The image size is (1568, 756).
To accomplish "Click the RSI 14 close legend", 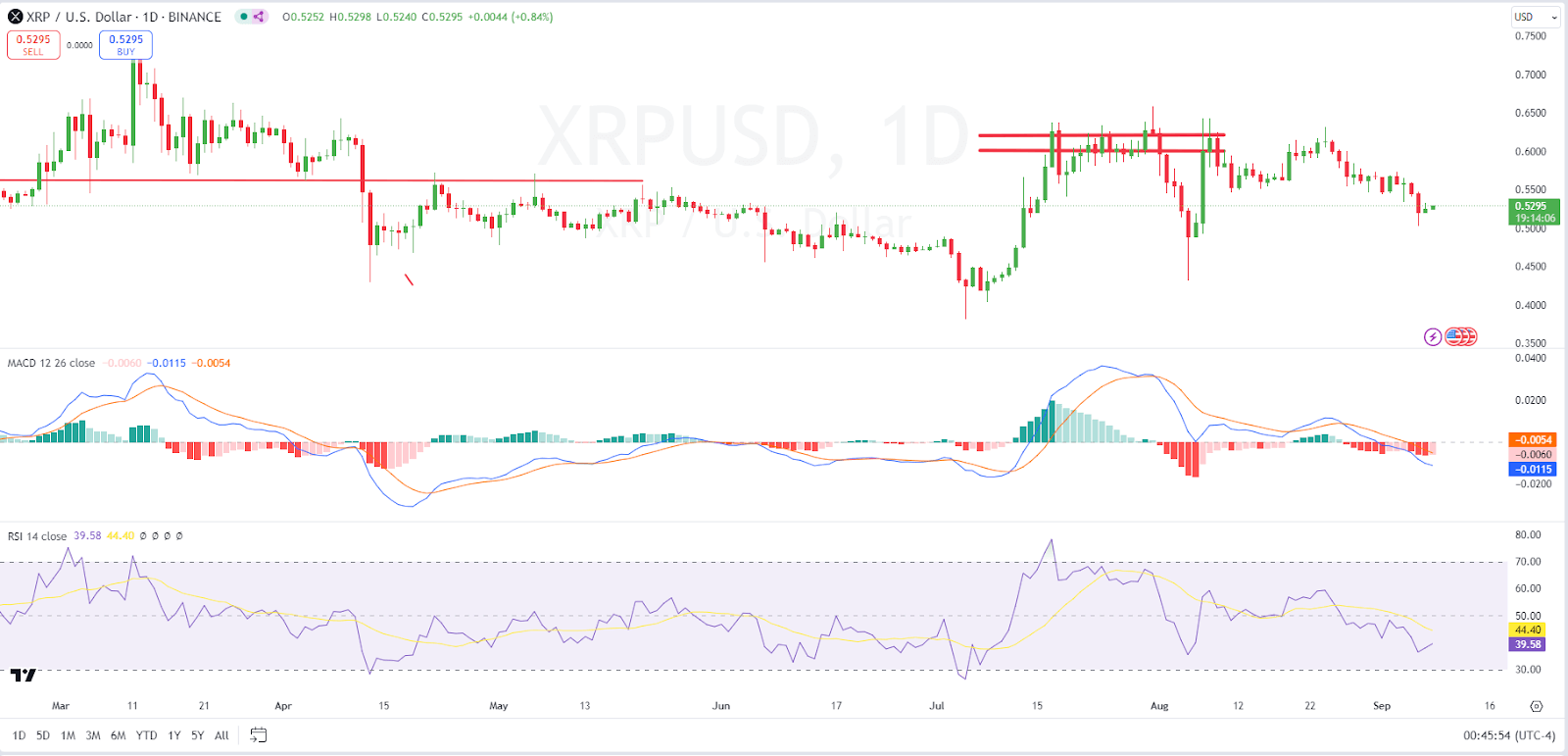I will click(37, 536).
